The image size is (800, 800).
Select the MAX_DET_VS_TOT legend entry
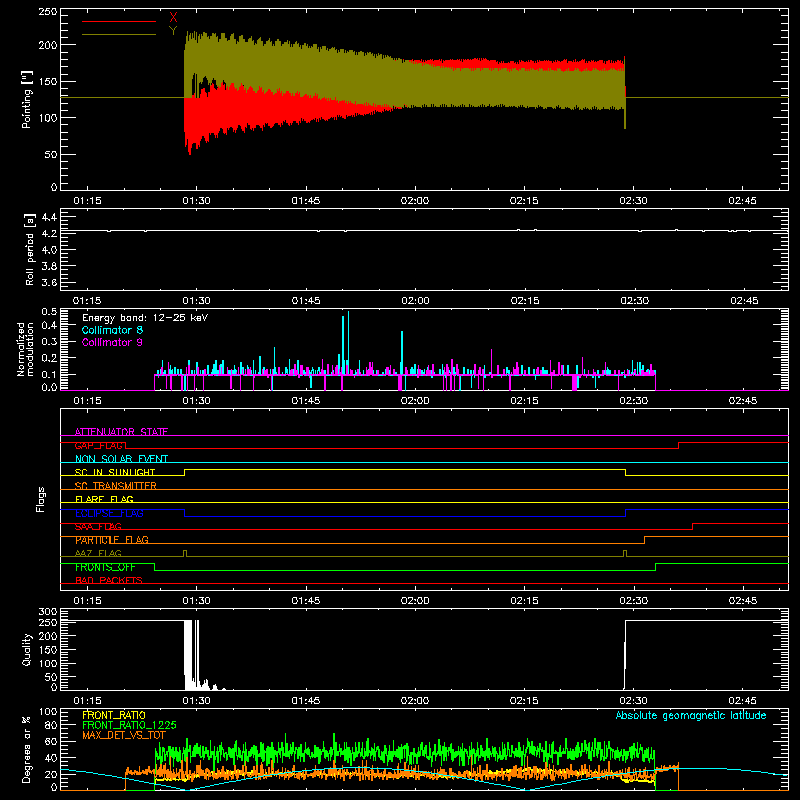tap(124, 735)
